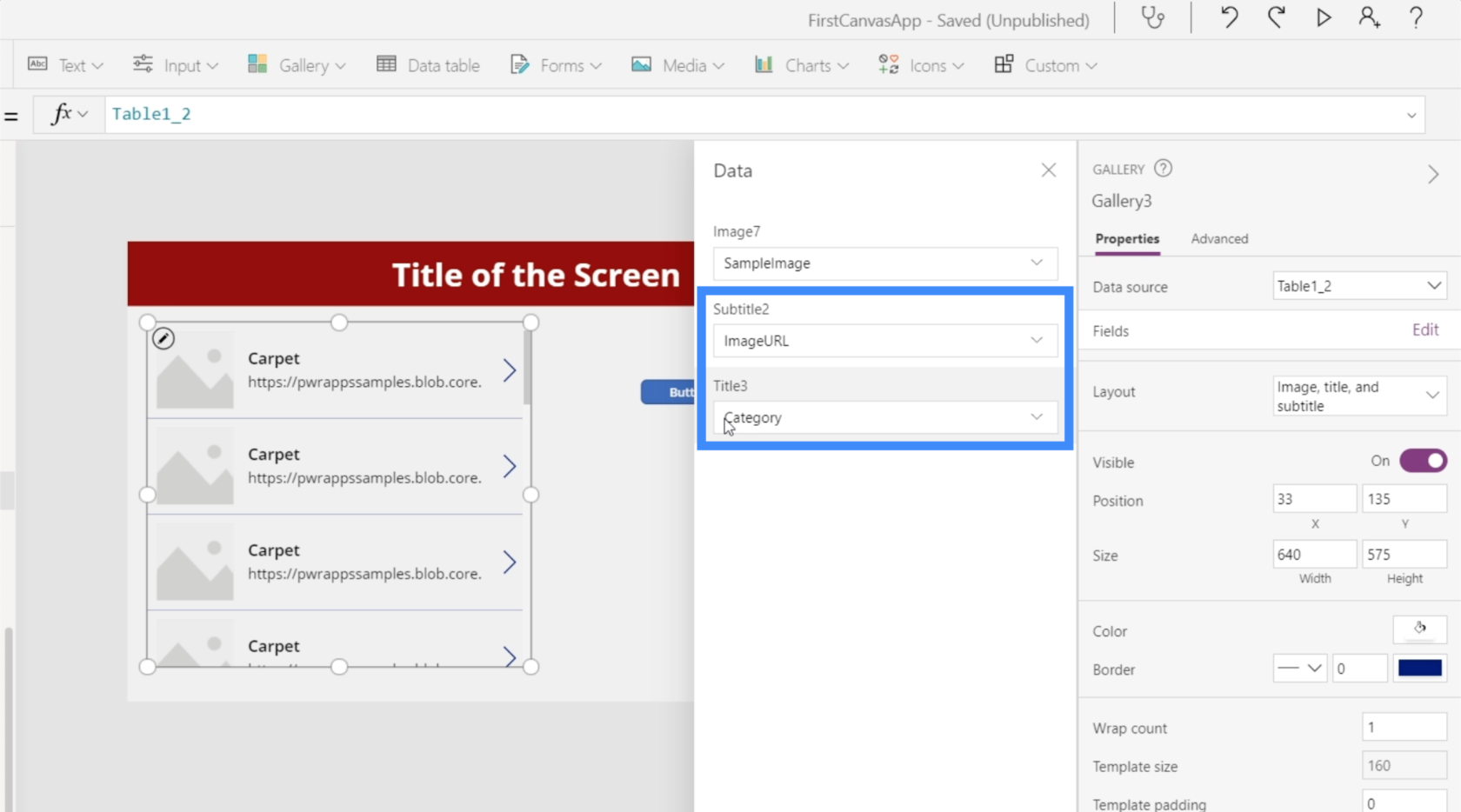The width and height of the screenshot is (1461, 812).
Task: Open the Border style dropdown
Action: pos(1299,669)
